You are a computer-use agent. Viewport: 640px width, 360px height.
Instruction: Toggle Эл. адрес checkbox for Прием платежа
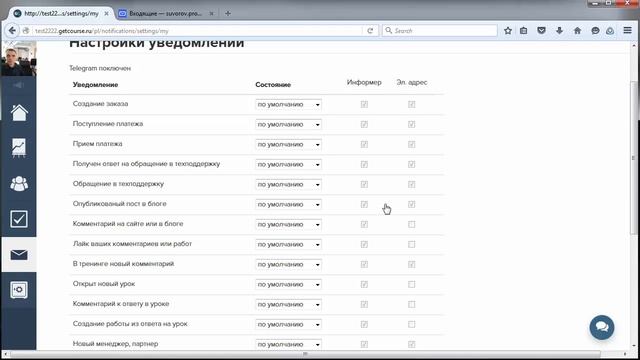pyautogui.click(x=411, y=144)
